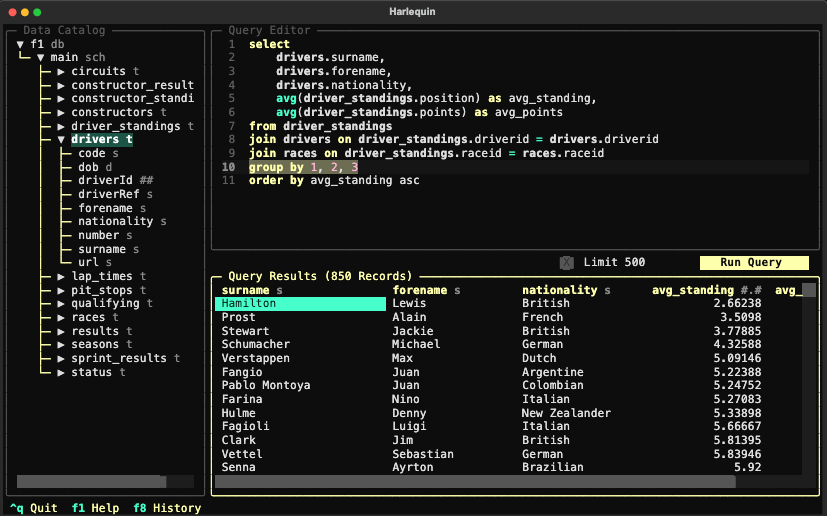Viewport: 827px width, 516px height.
Task: Expand the constructor_standi table
Action: (61, 99)
